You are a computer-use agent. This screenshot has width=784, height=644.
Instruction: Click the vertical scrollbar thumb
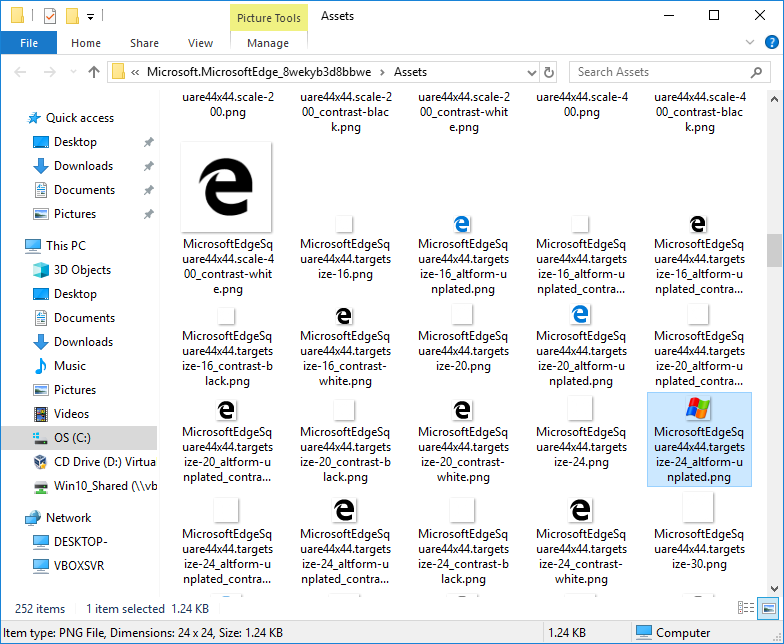[x=774, y=250]
